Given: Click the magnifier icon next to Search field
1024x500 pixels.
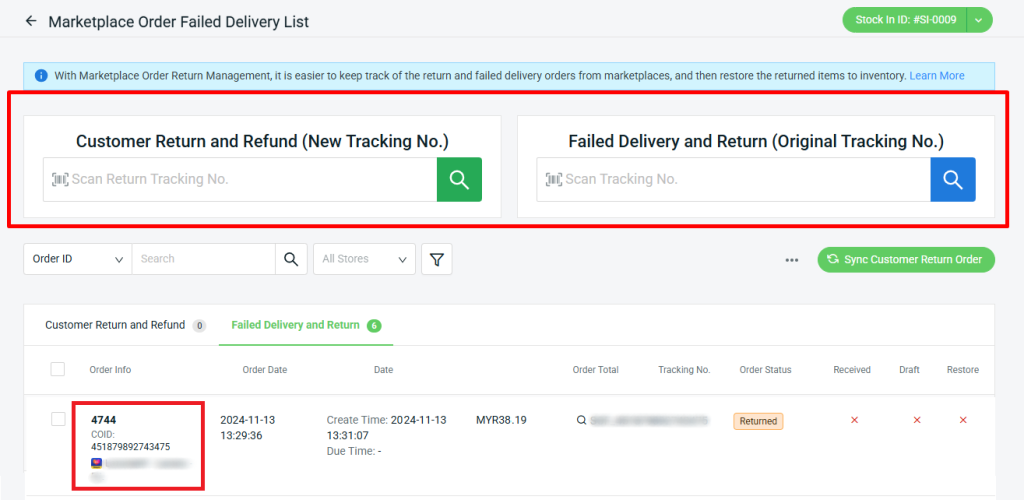Looking at the screenshot, I should click(290, 259).
